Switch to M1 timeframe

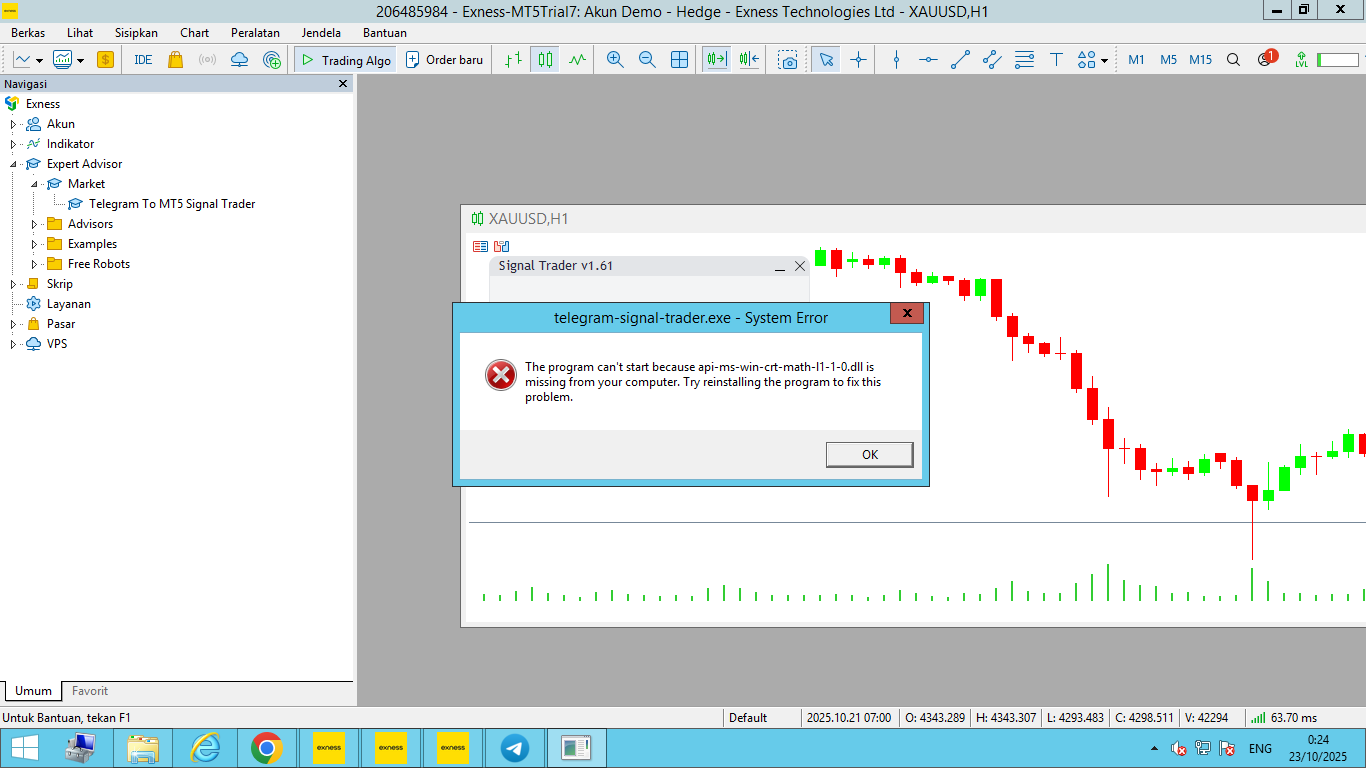[x=1136, y=60]
